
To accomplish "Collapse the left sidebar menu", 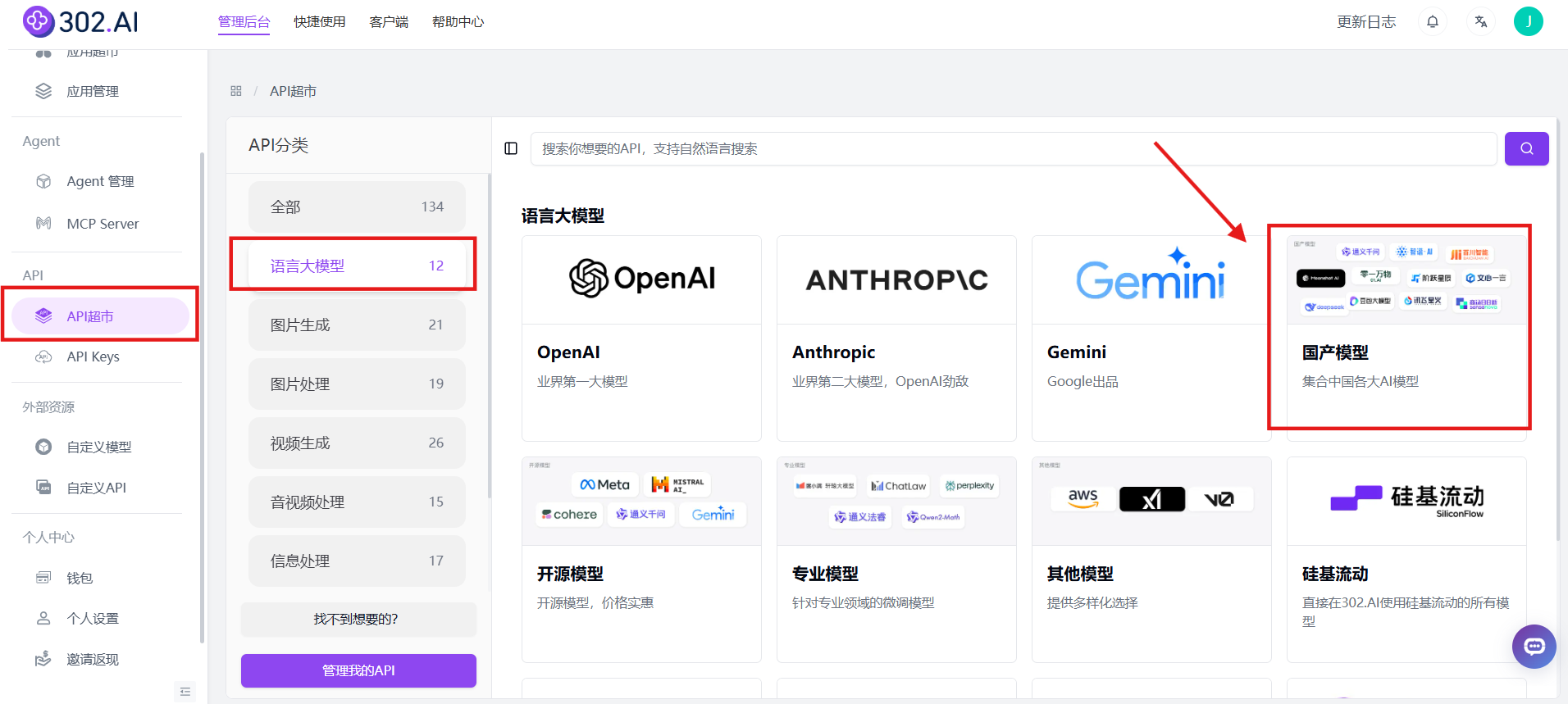I will (x=185, y=692).
